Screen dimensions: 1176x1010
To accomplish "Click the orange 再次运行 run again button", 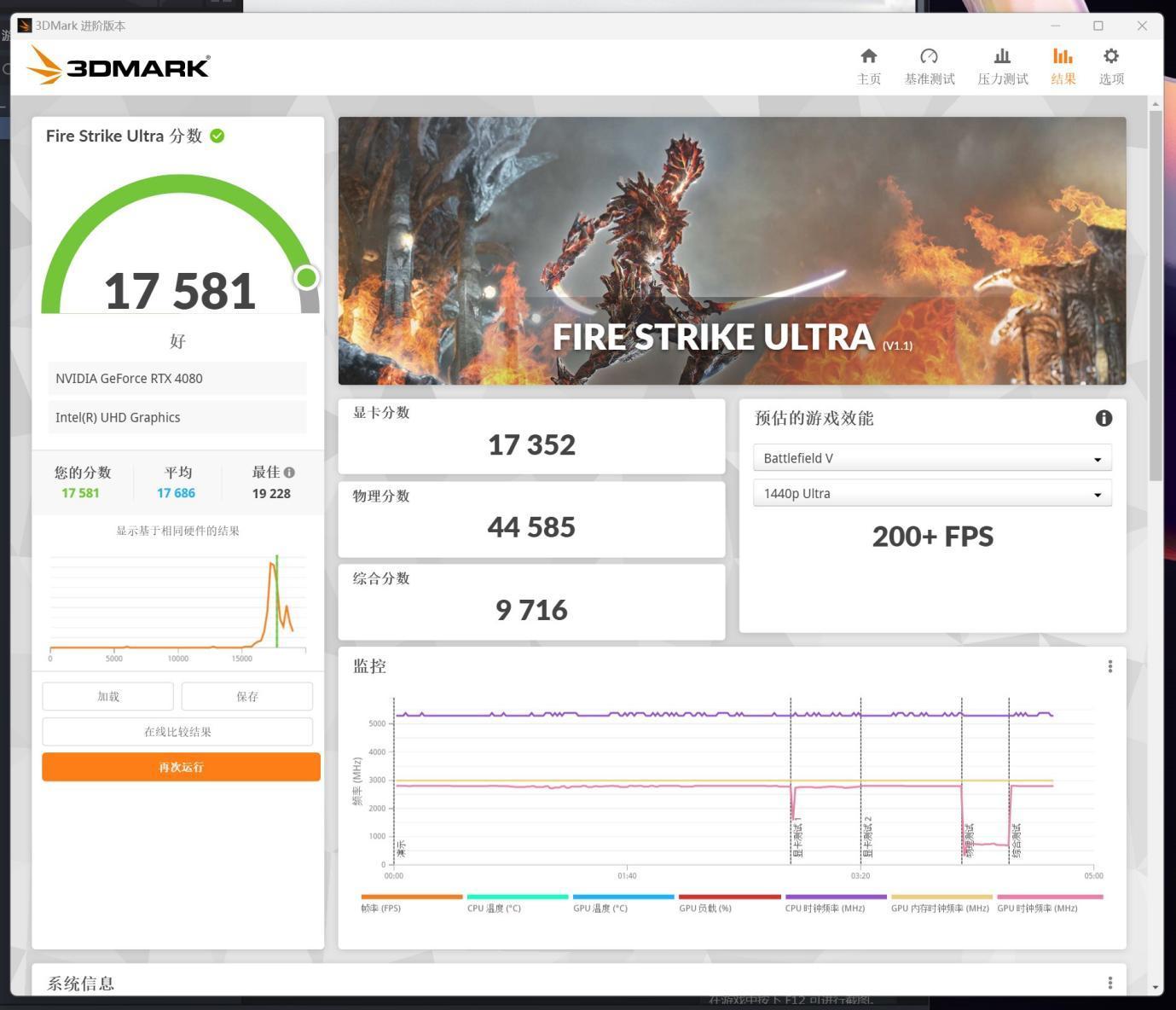I will [181, 767].
